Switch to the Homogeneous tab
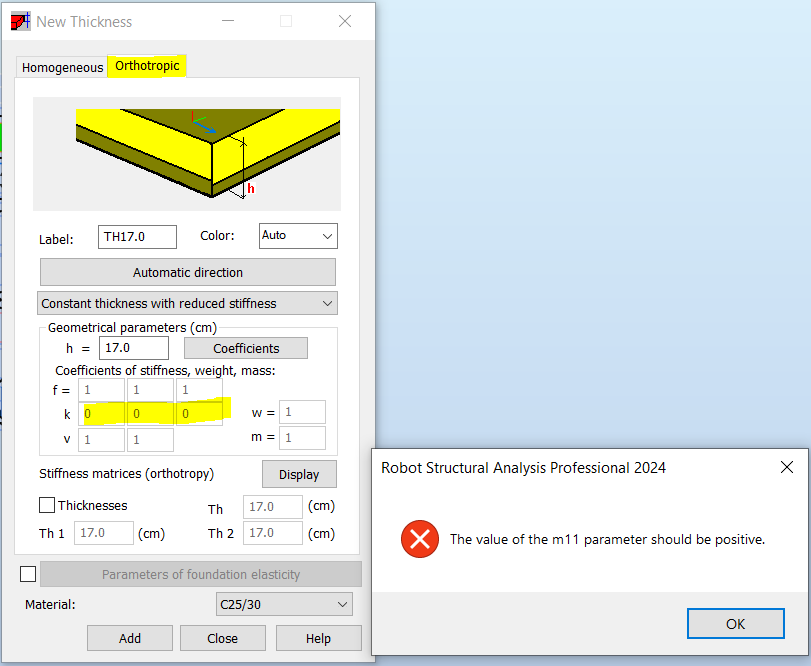Viewport: 811px width, 666px height. pos(62,68)
